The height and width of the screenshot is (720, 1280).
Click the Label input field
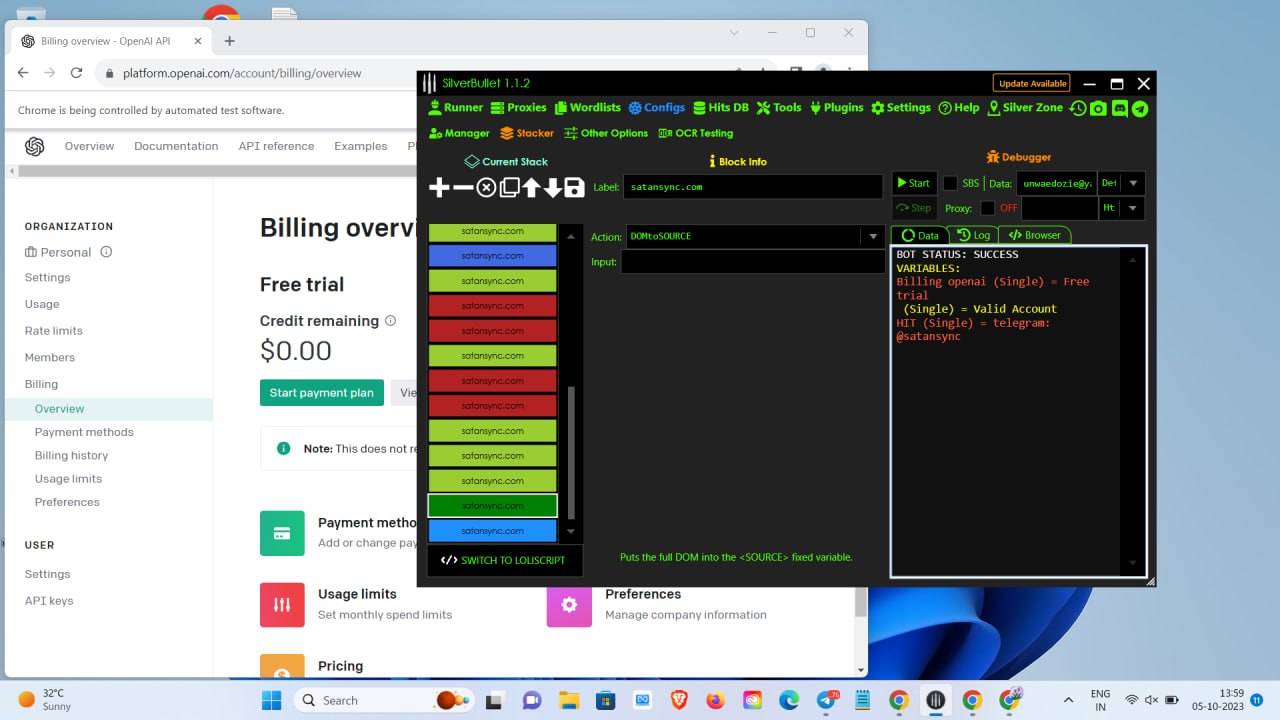point(752,187)
